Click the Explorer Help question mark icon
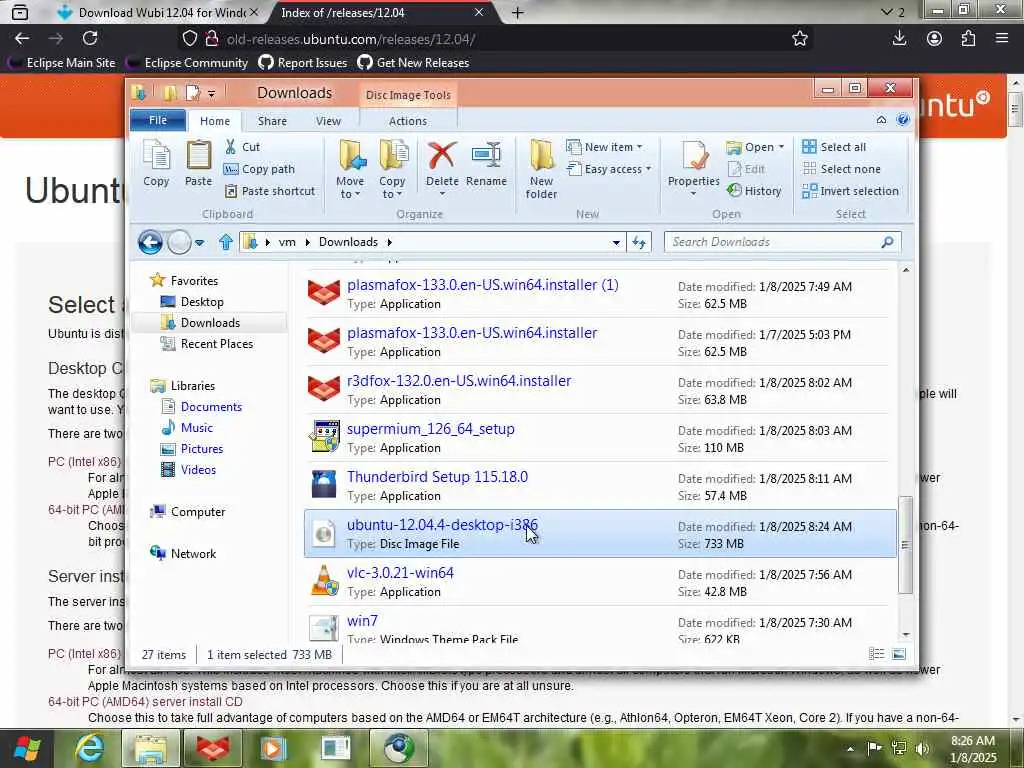The width and height of the screenshot is (1024, 768). [x=903, y=120]
